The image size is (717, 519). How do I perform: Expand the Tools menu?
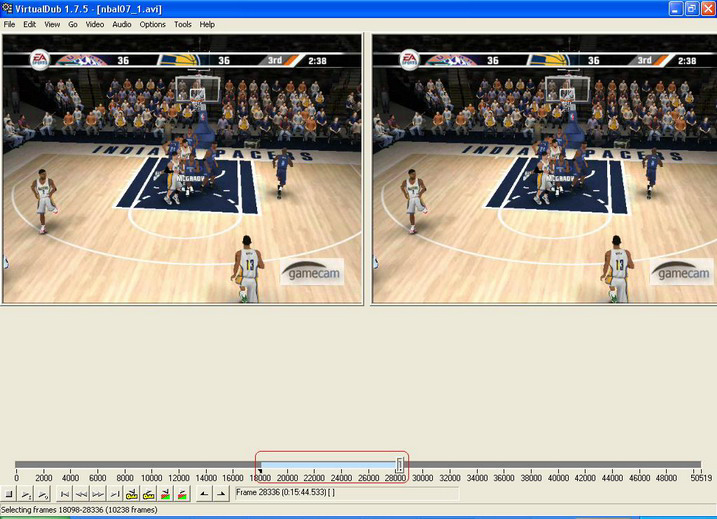[x=182, y=24]
